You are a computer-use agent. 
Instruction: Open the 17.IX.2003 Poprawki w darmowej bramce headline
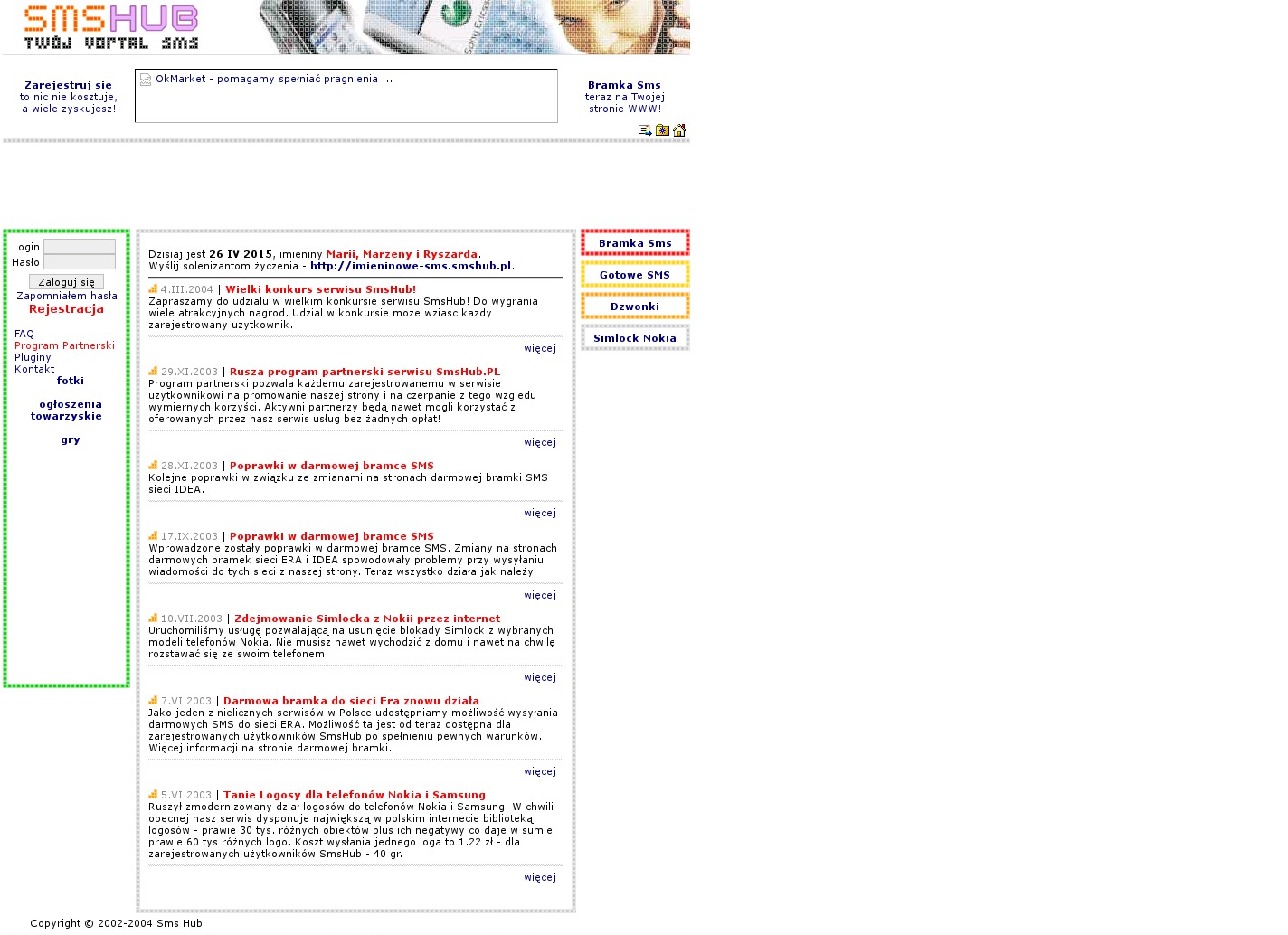pos(332,536)
